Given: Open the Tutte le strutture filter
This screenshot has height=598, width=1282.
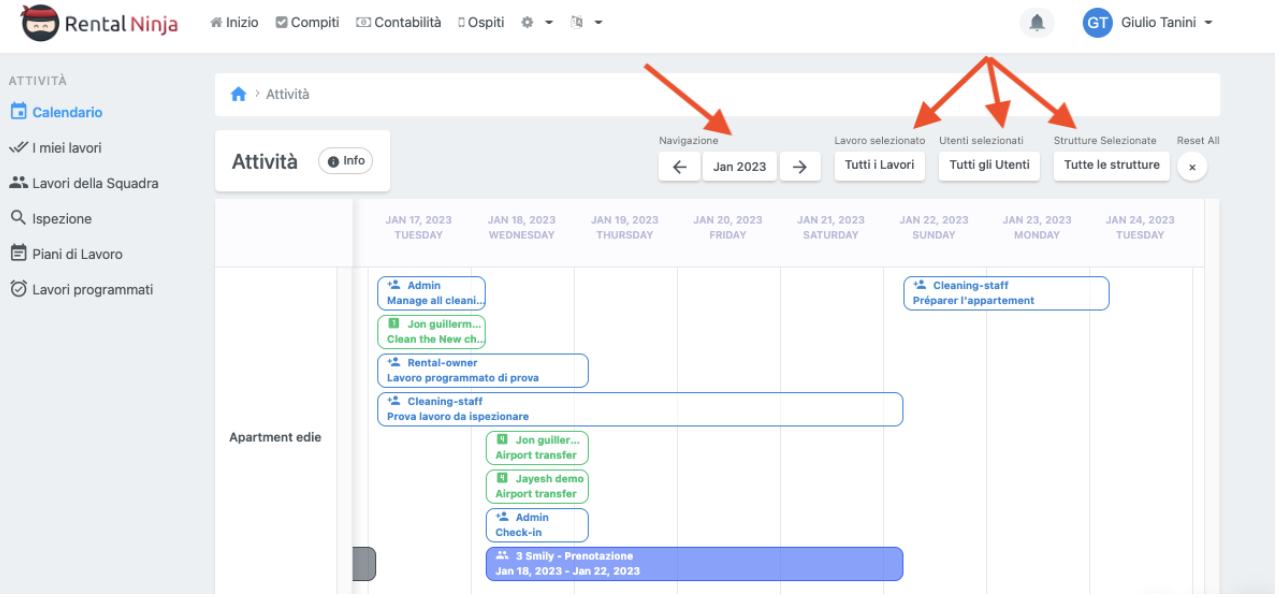Looking at the screenshot, I should pyautogui.click(x=1111, y=166).
